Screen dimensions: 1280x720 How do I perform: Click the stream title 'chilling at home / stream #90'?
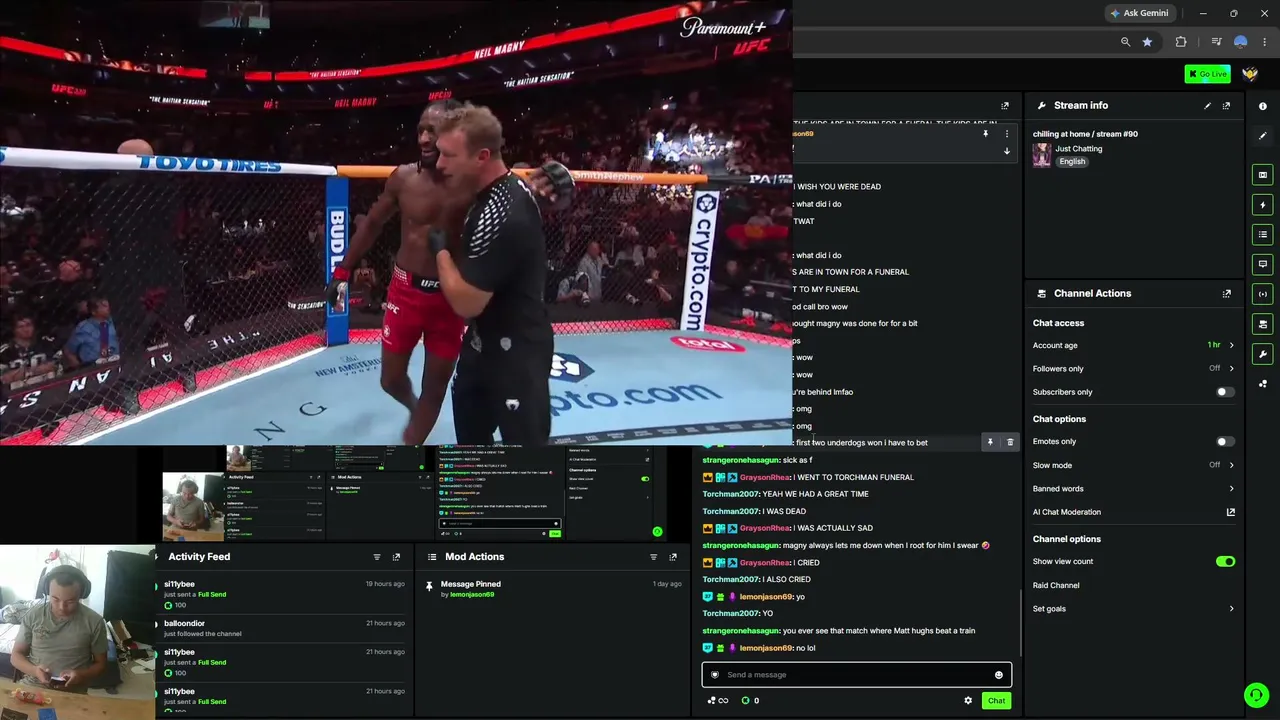1085,134
